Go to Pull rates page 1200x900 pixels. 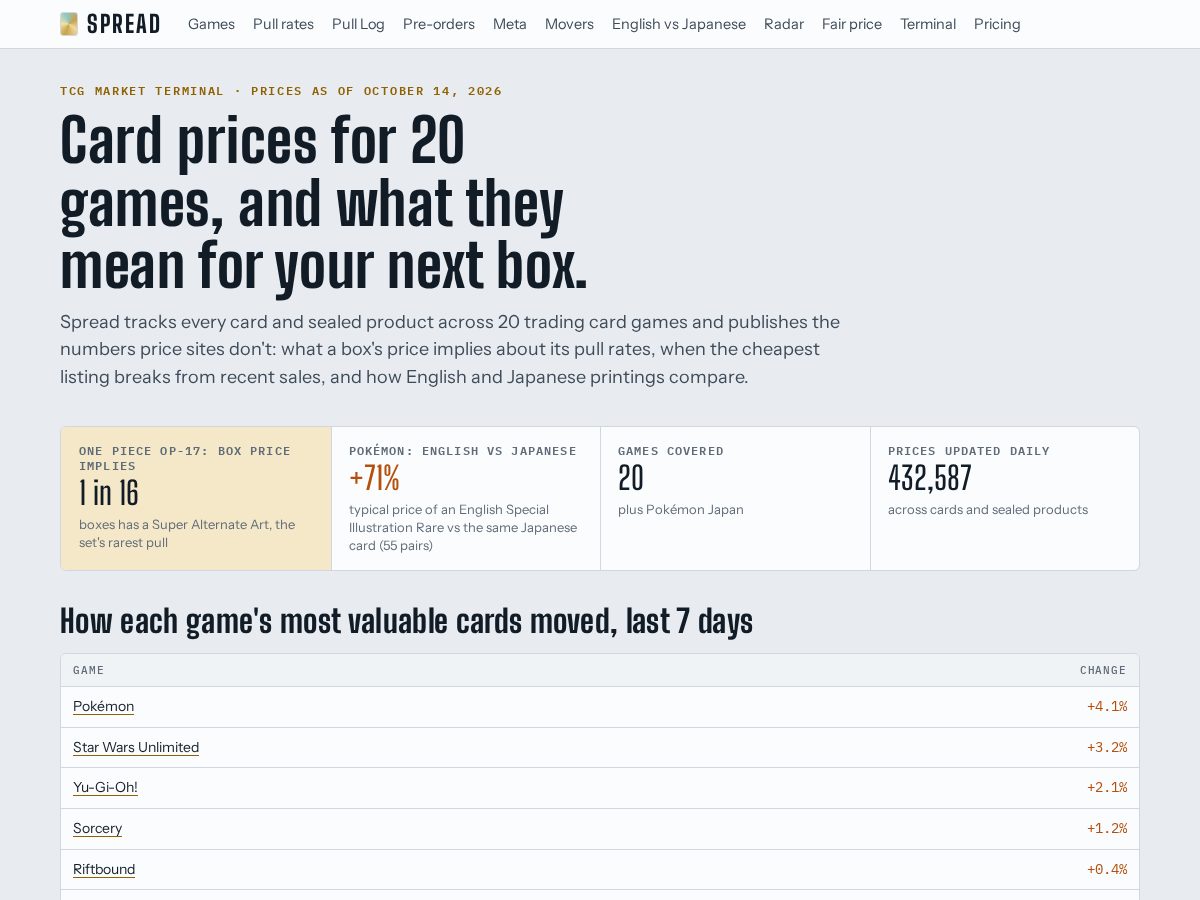[x=283, y=24]
